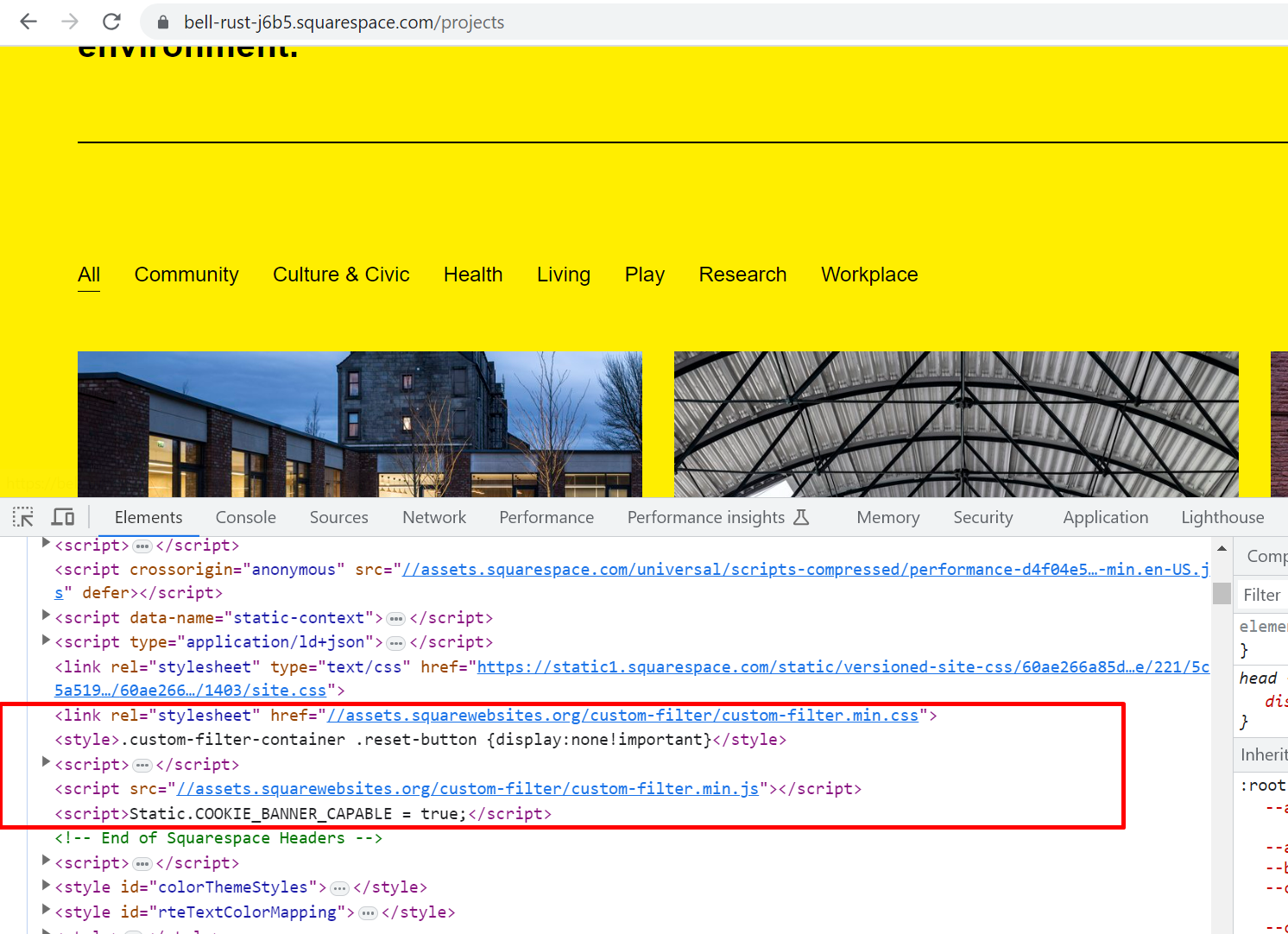Expand the application/ld+json script node

point(46,640)
